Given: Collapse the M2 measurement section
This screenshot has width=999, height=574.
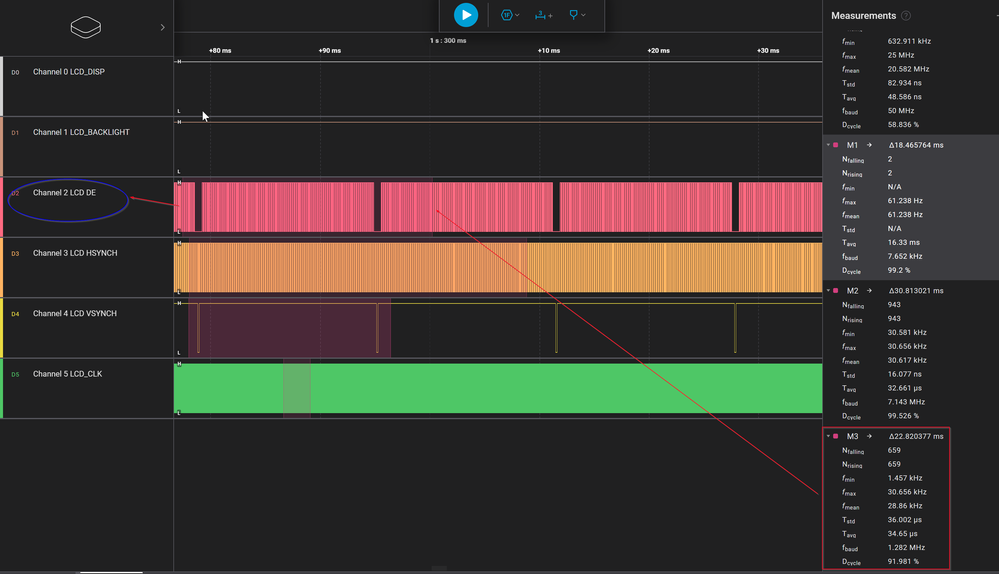Looking at the screenshot, I should (828, 291).
